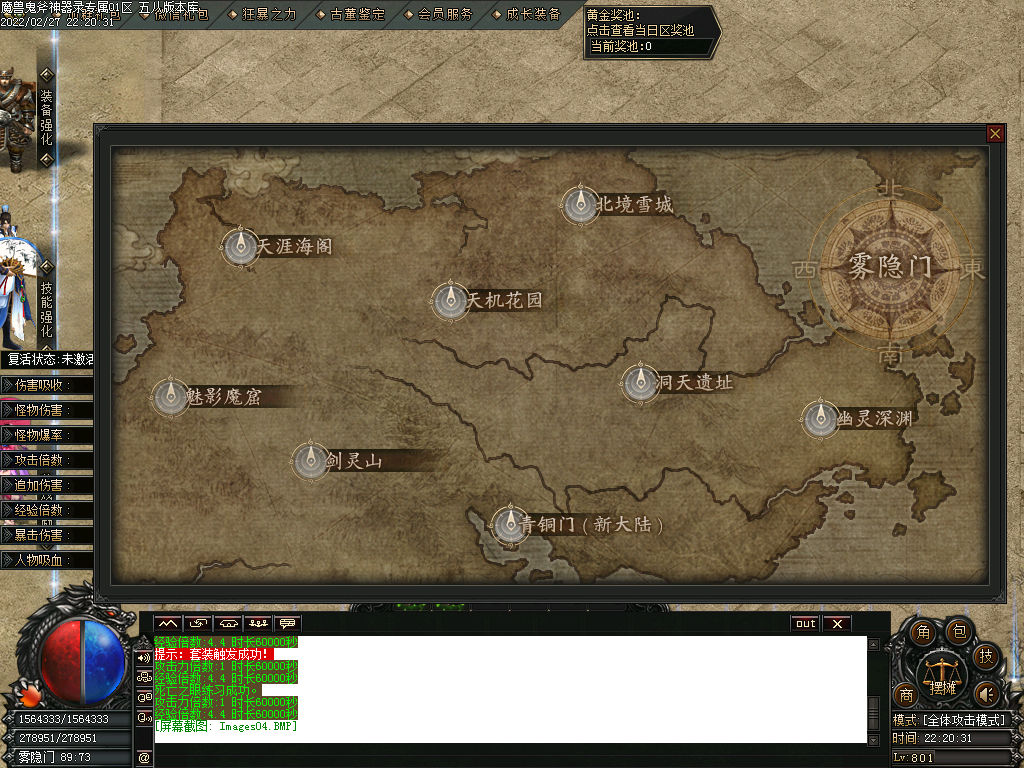
Task: Close the world map window
Action: (995, 134)
